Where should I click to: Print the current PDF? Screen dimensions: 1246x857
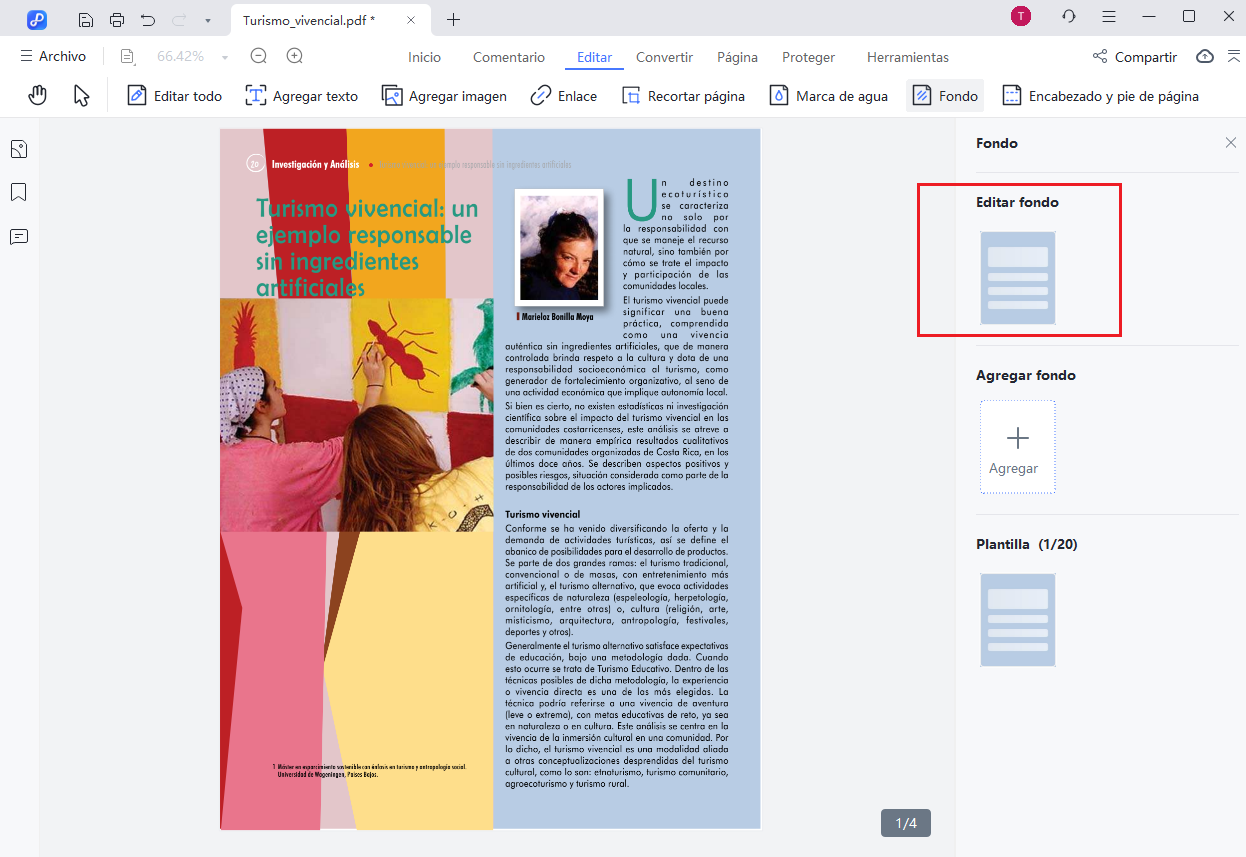(117, 19)
